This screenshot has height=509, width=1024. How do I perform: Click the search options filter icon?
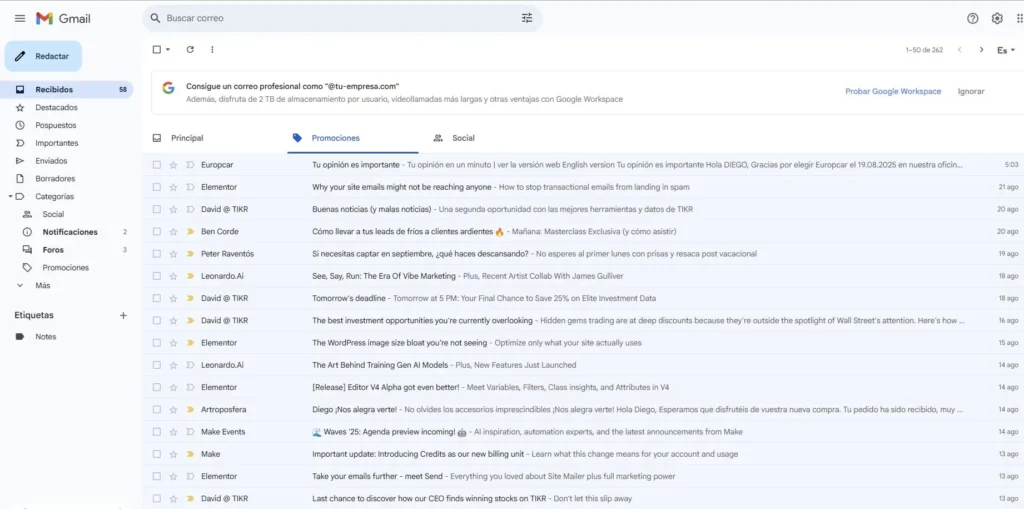(527, 18)
